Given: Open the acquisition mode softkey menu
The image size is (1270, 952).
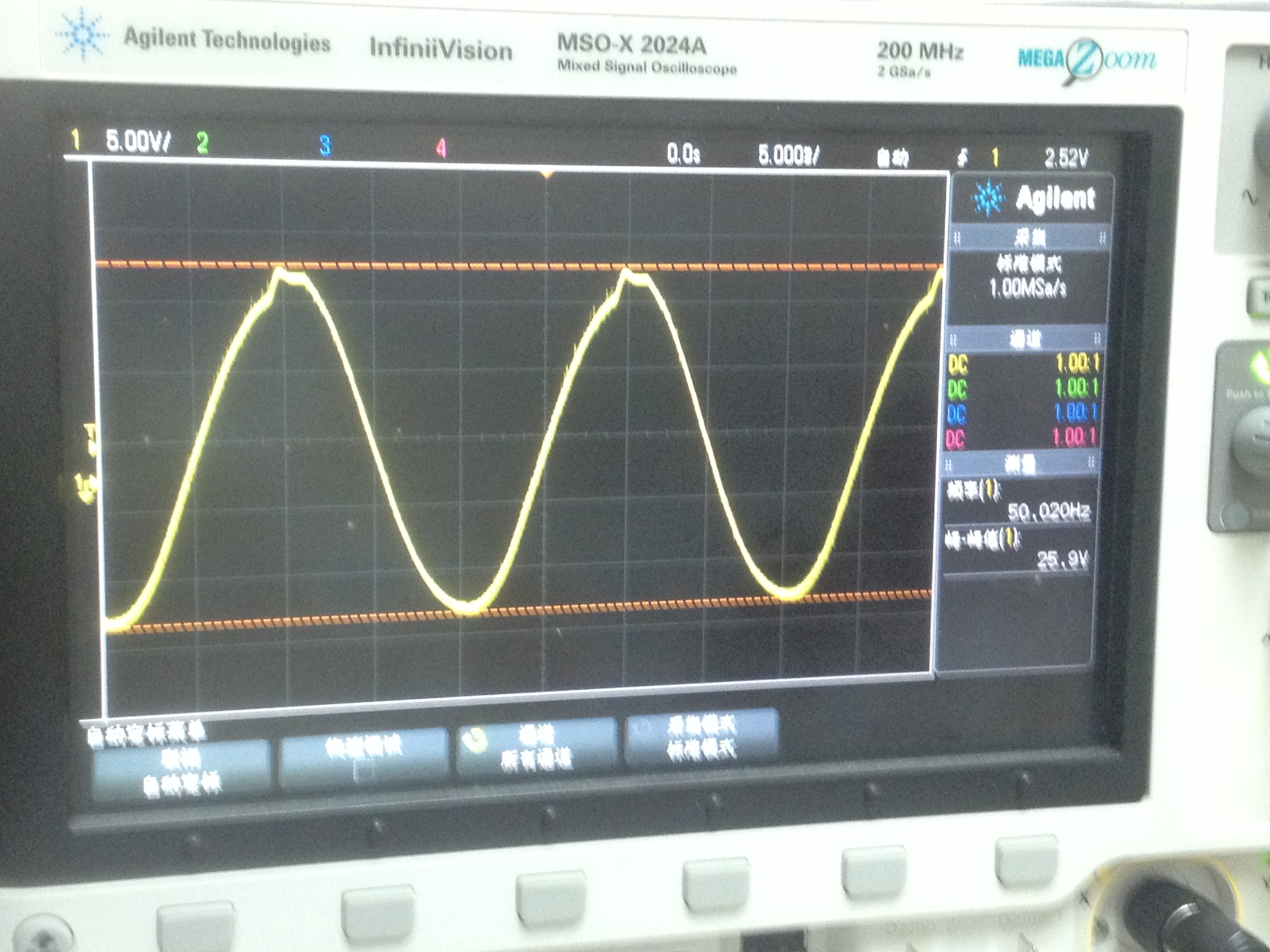Looking at the screenshot, I should tap(701, 738).
